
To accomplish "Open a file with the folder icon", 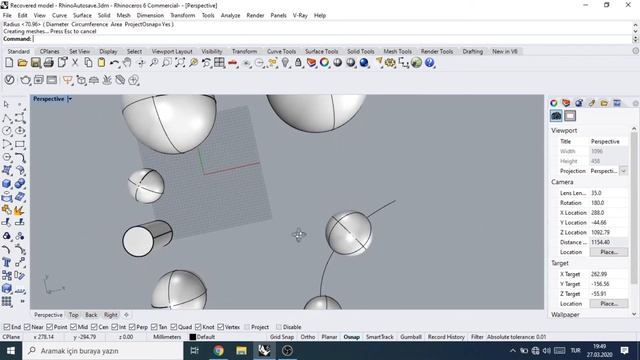I will point(22,62).
